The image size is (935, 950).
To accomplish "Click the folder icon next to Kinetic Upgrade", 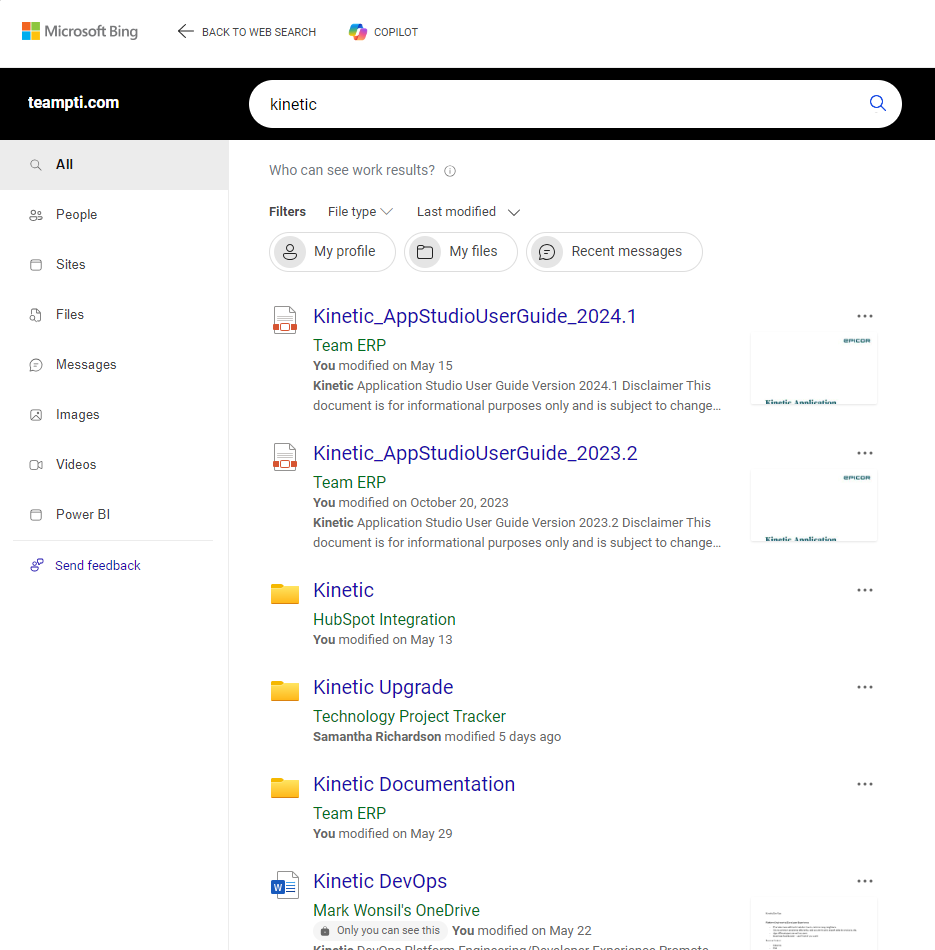I will (285, 691).
